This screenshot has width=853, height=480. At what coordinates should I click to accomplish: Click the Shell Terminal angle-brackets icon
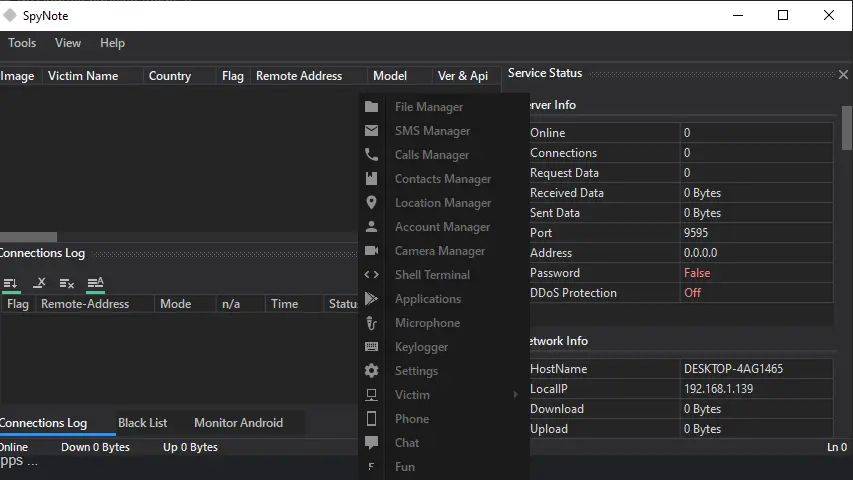click(x=371, y=275)
